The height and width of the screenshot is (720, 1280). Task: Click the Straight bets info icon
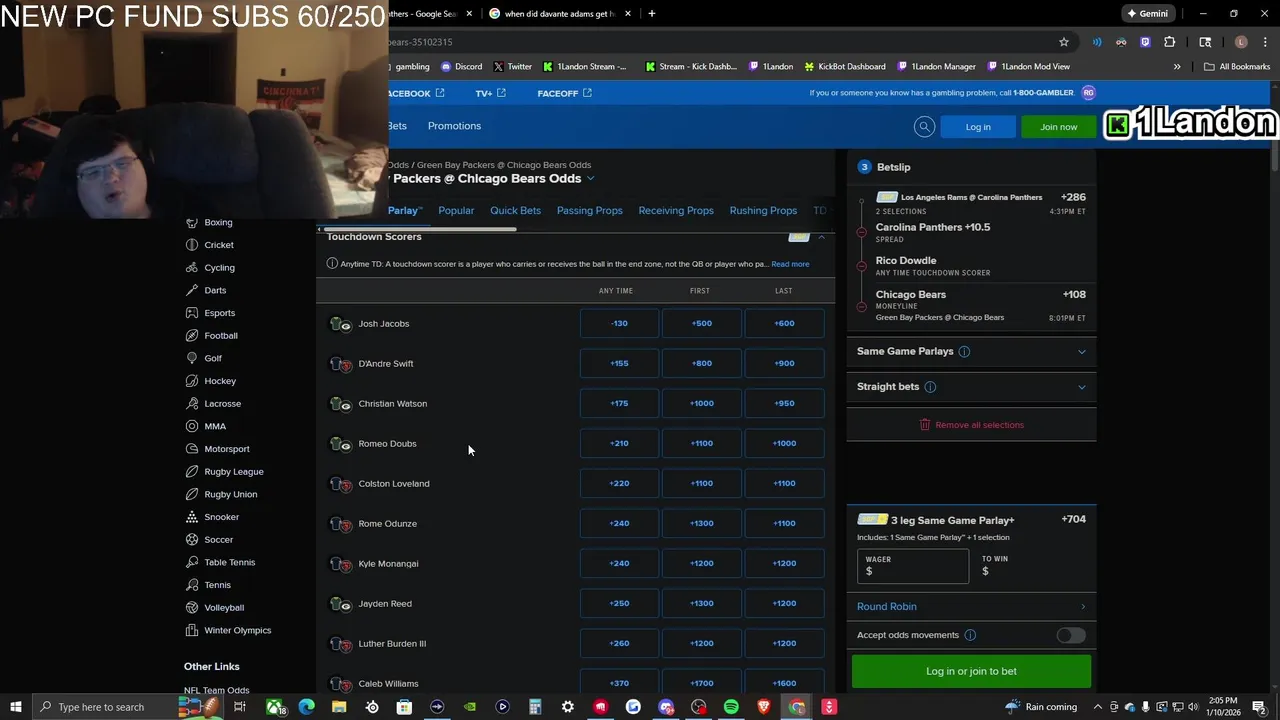(930, 387)
